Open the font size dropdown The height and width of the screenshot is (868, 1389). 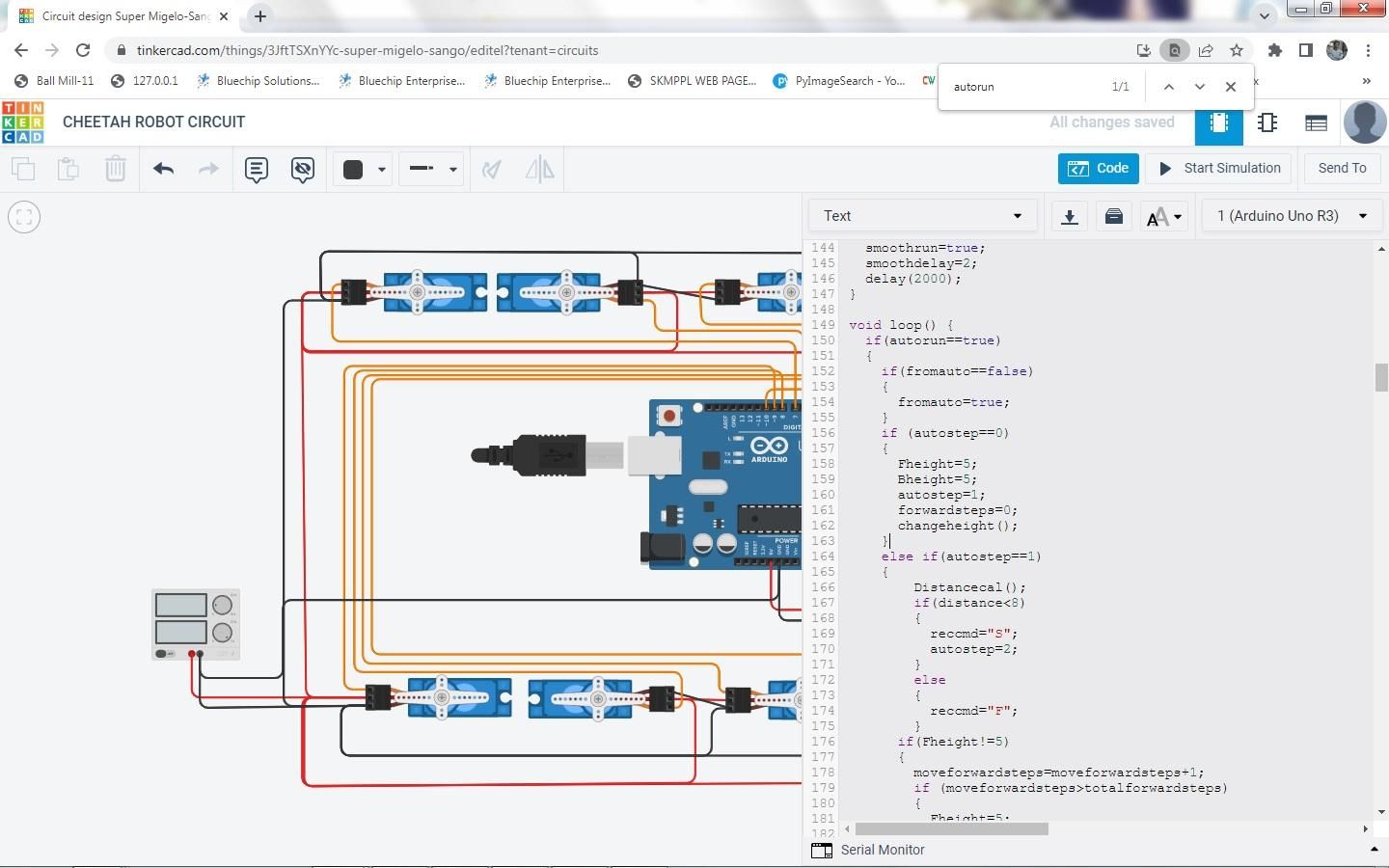[1163, 216]
